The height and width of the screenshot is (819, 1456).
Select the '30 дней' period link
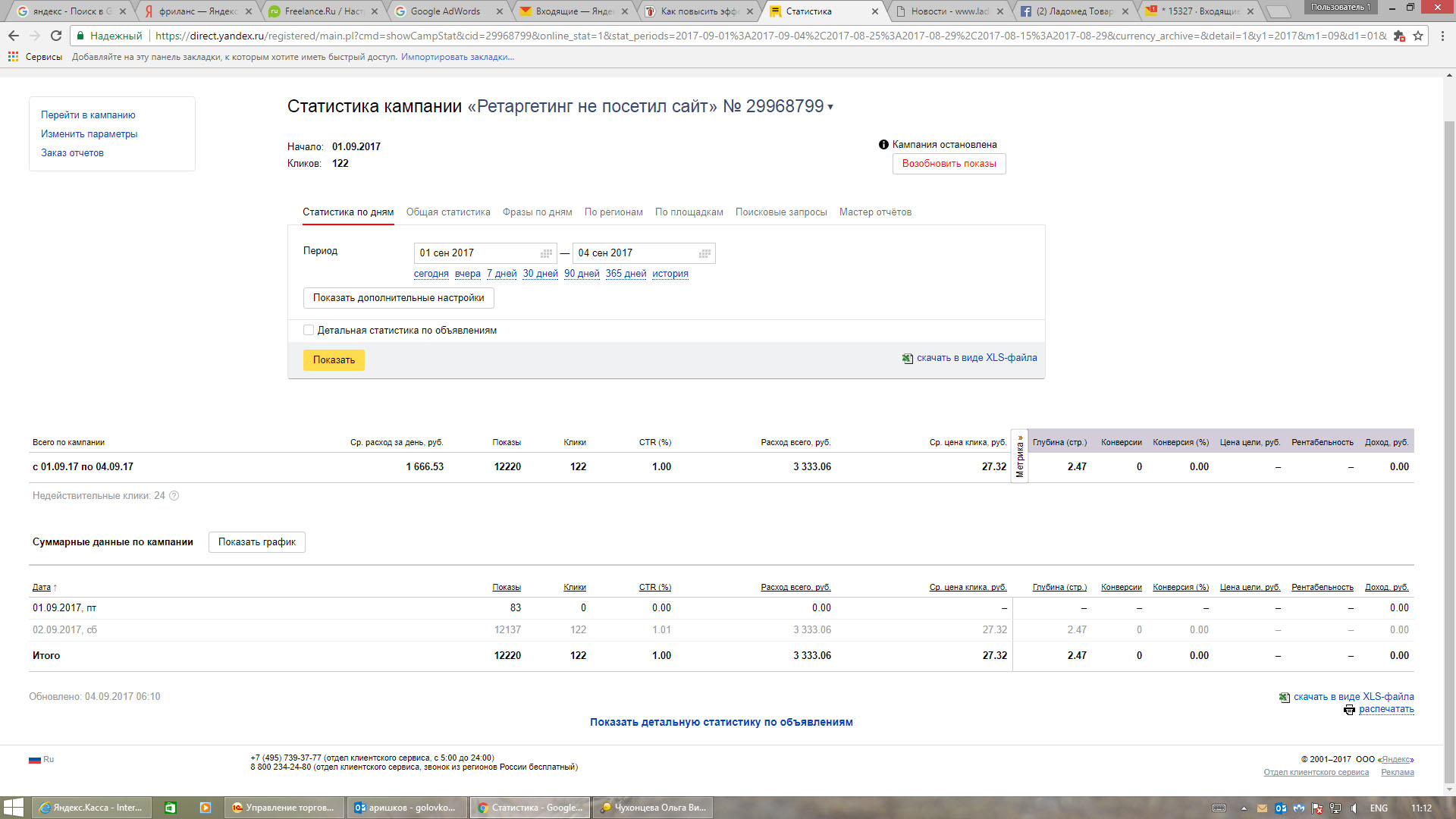(540, 274)
